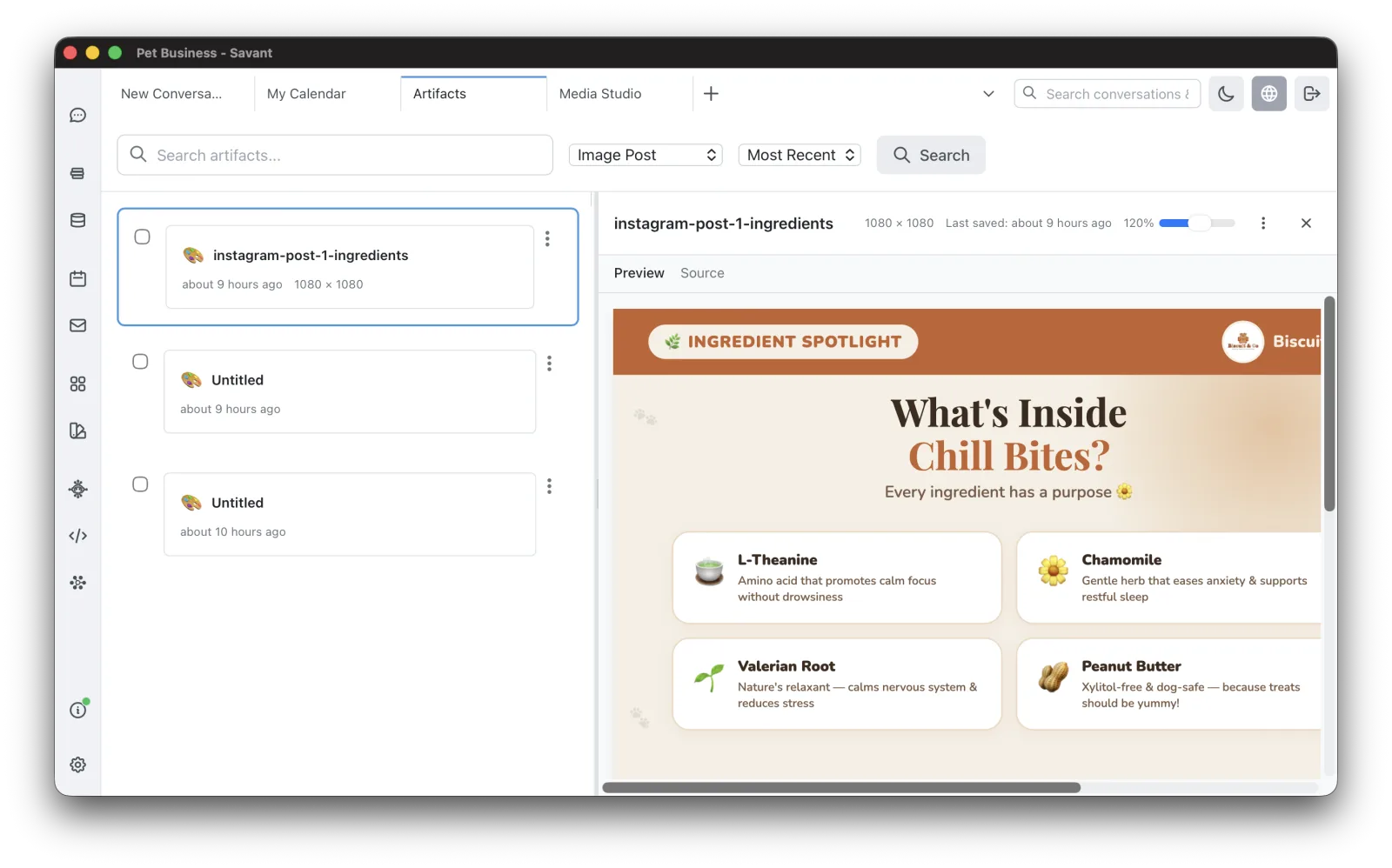
Task: Open the AI chip sidebar icon
Action: point(77,489)
